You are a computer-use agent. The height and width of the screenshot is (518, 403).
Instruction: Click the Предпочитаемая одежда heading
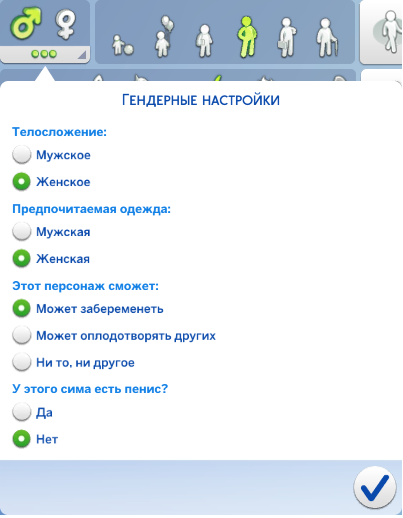(x=91, y=209)
